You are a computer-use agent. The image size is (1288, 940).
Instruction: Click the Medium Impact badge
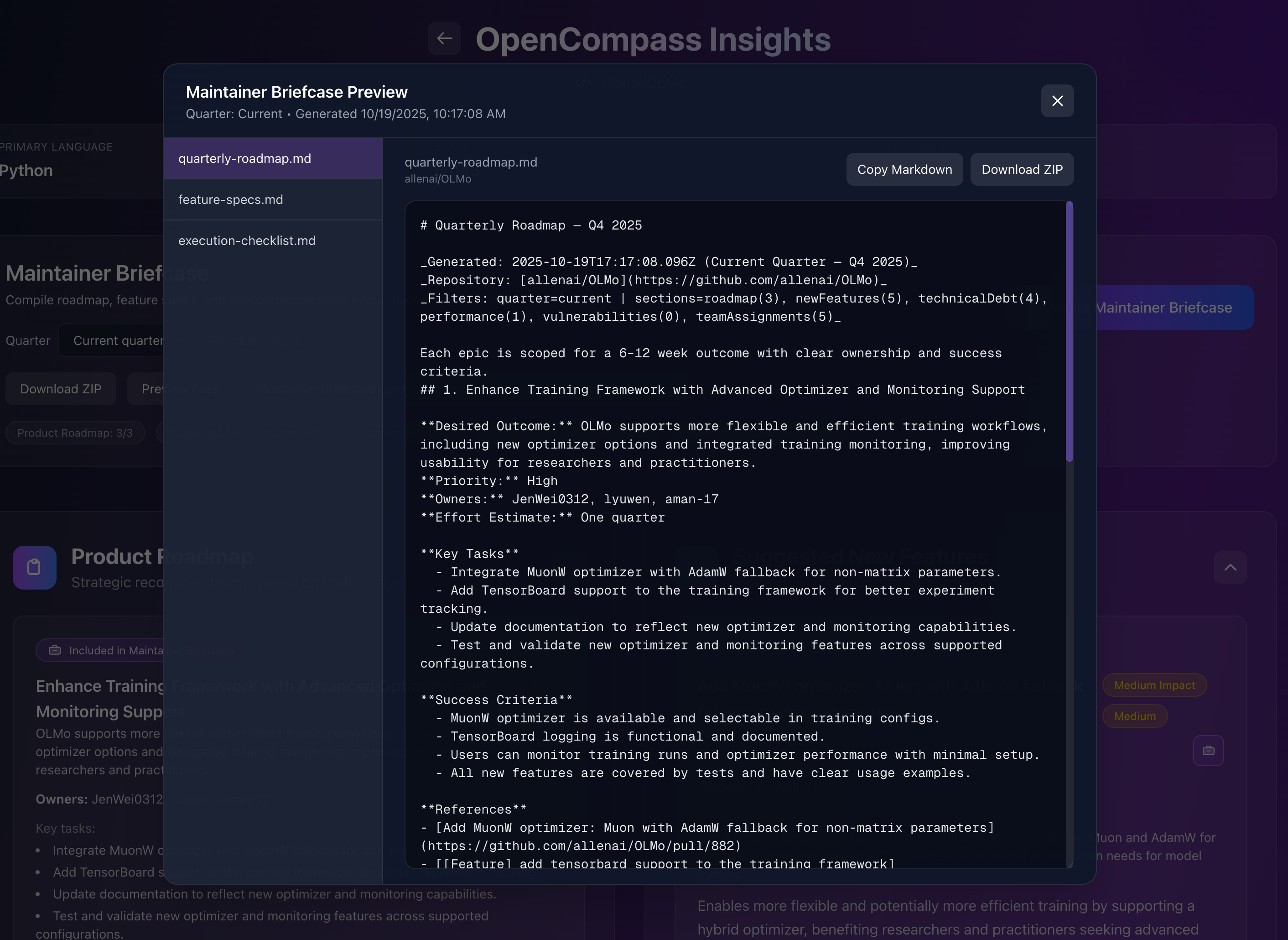point(1154,685)
